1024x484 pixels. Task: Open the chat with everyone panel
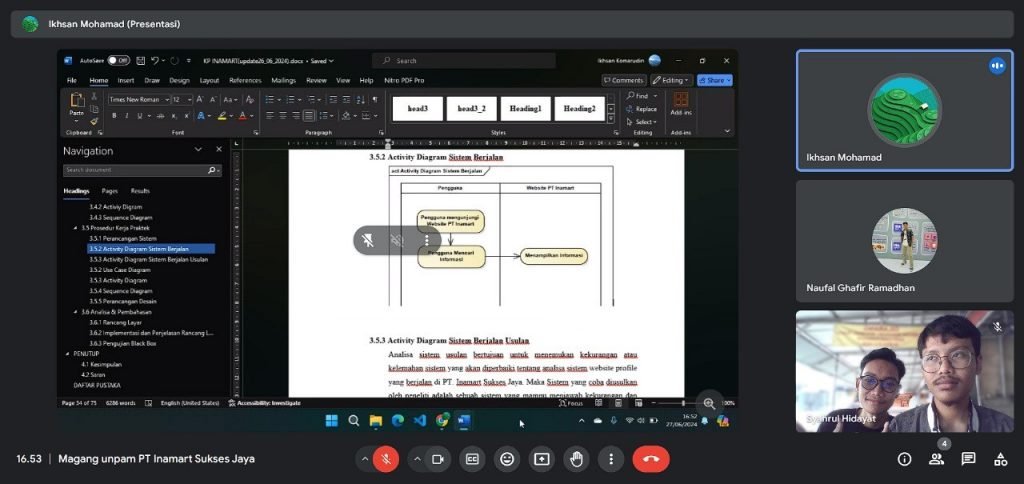pos(968,459)
